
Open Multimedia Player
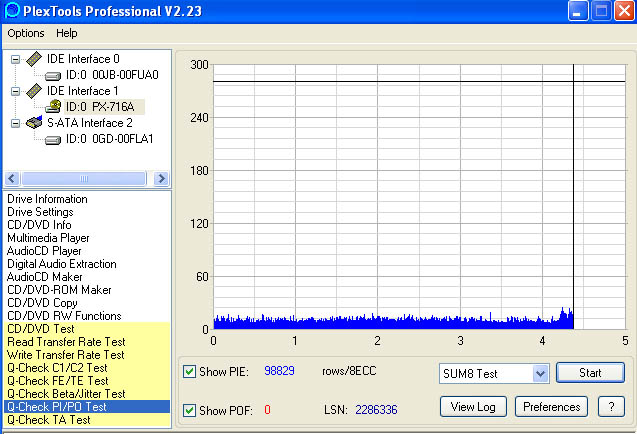tap(48, 238)
